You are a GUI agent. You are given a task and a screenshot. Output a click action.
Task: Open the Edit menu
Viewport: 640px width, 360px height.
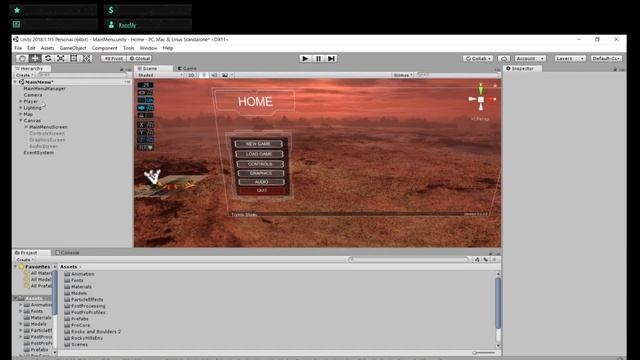pos(31,48)
